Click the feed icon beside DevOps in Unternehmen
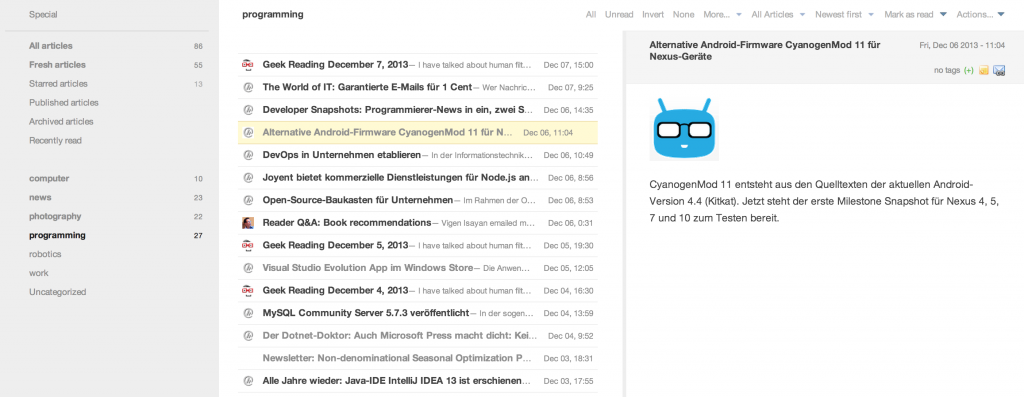The width and height of the screenshot is (1024, 397). [x=248, y=155]
